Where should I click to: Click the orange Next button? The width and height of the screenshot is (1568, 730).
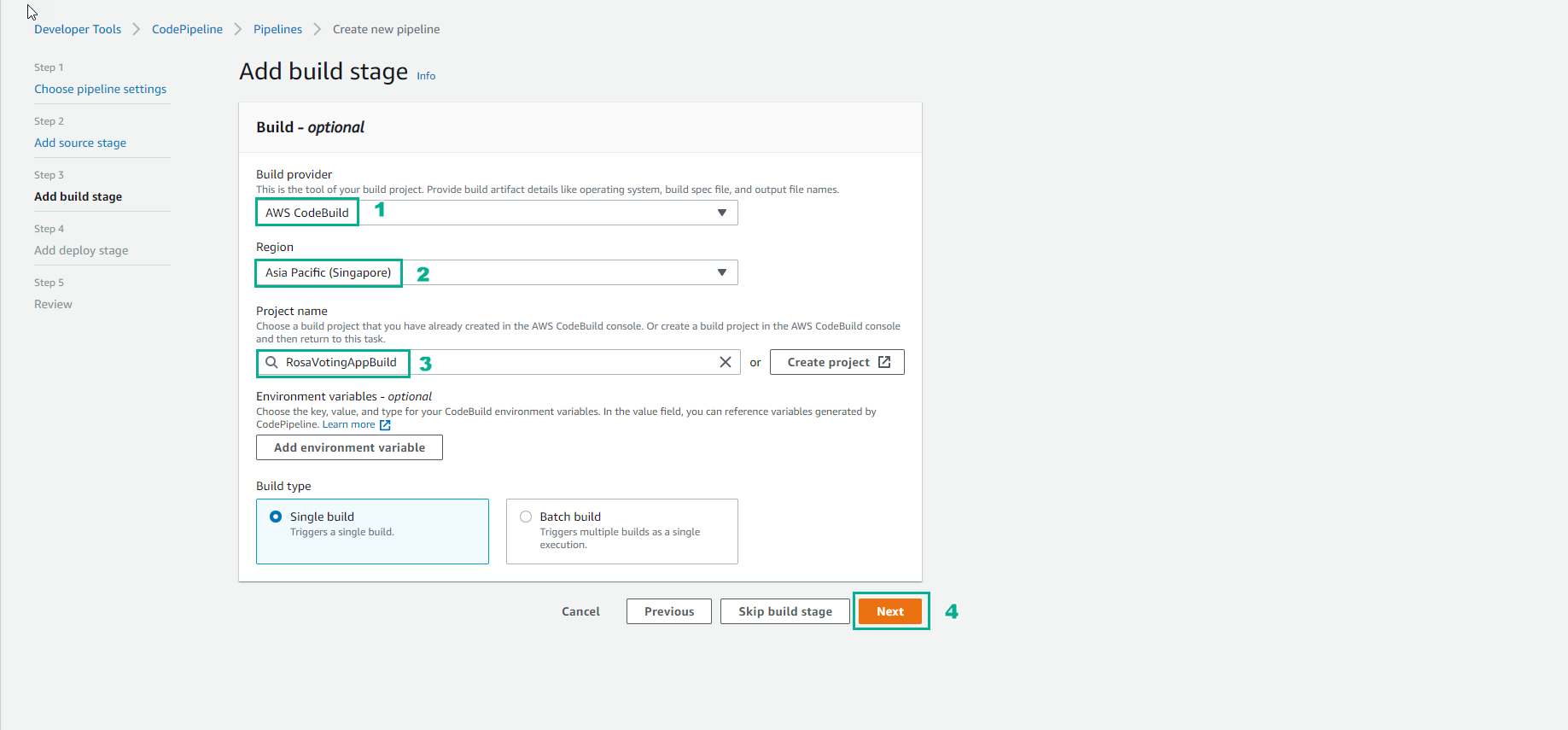(889, 611)
